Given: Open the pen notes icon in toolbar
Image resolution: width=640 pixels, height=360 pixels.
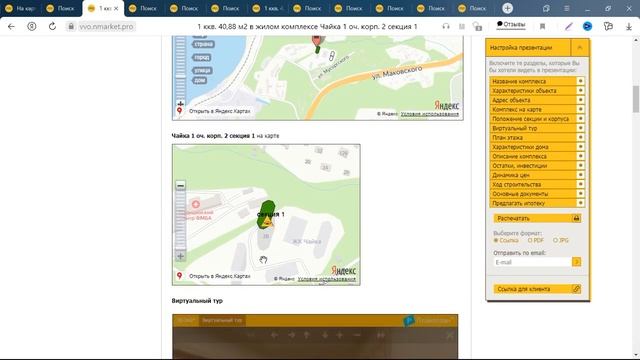Looking at the screenshot, I should click(569, 27).
